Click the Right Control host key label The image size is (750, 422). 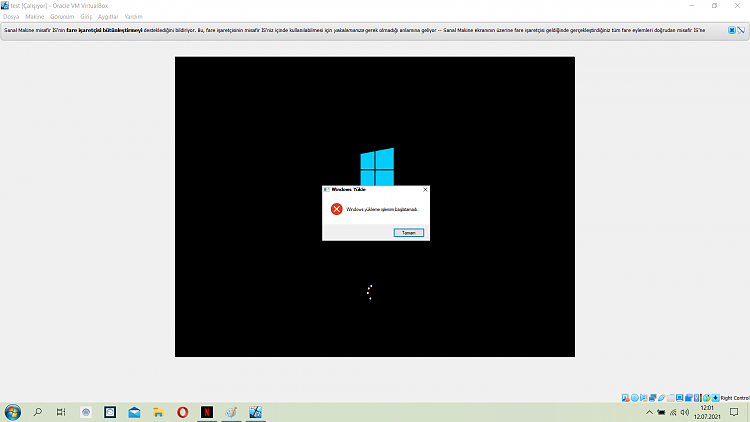coord(735,398)
